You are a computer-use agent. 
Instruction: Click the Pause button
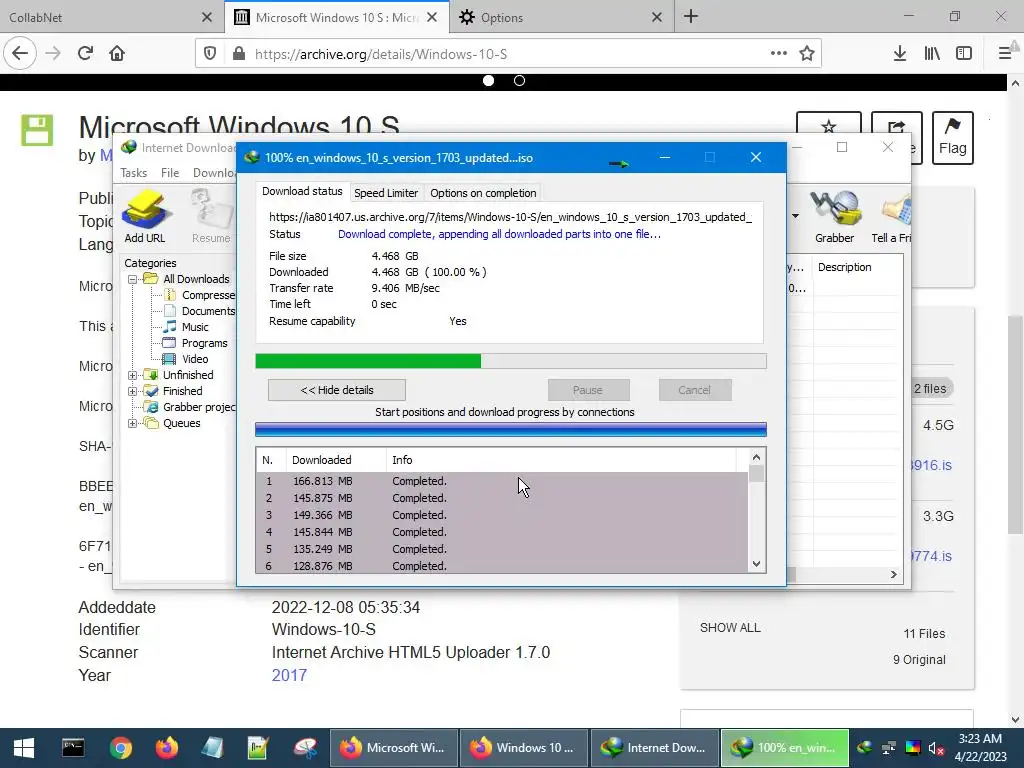coord(588,390)
